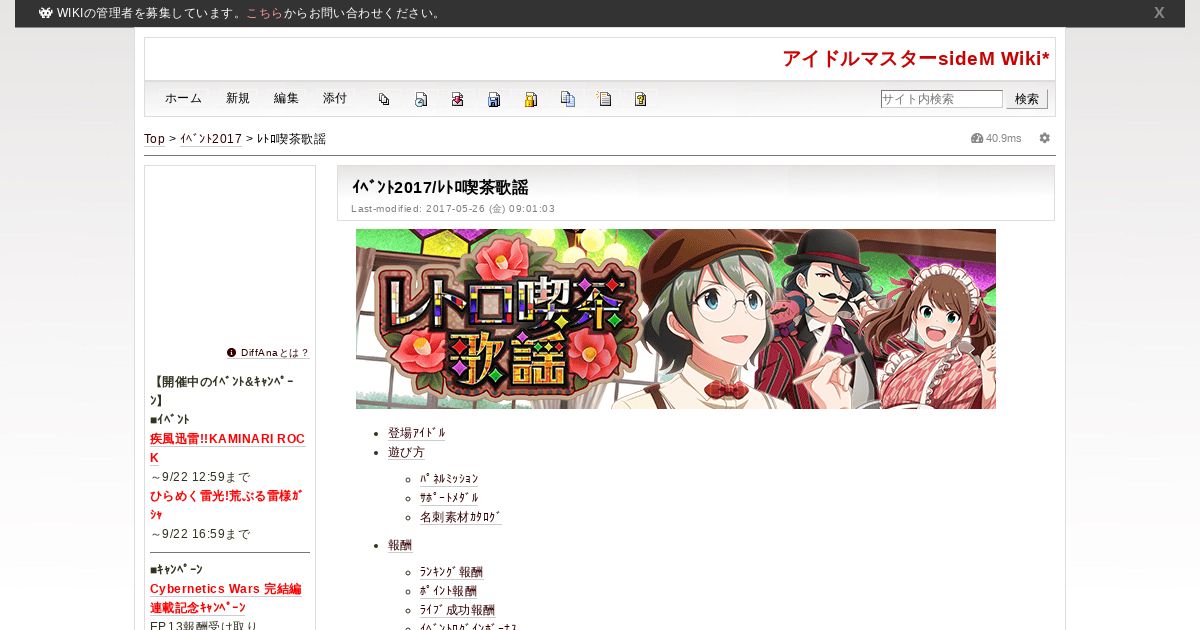
Task: Jump to ﾗﾝｷﾝｸﾞ報酬 subsection
Action: pyautogui.click(x=451, y=572)
